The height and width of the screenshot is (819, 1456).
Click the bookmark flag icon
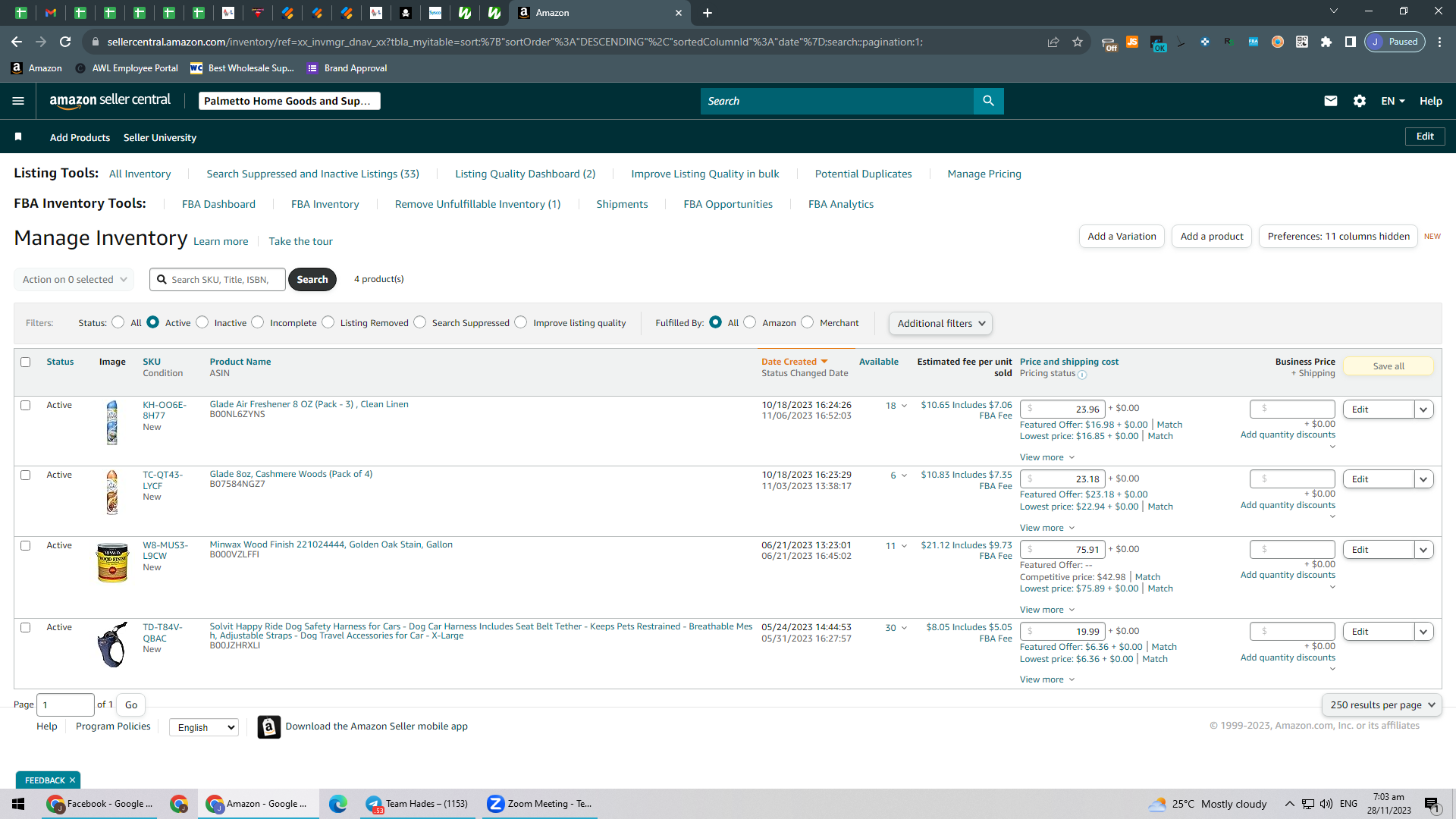[x=18, y=137]
